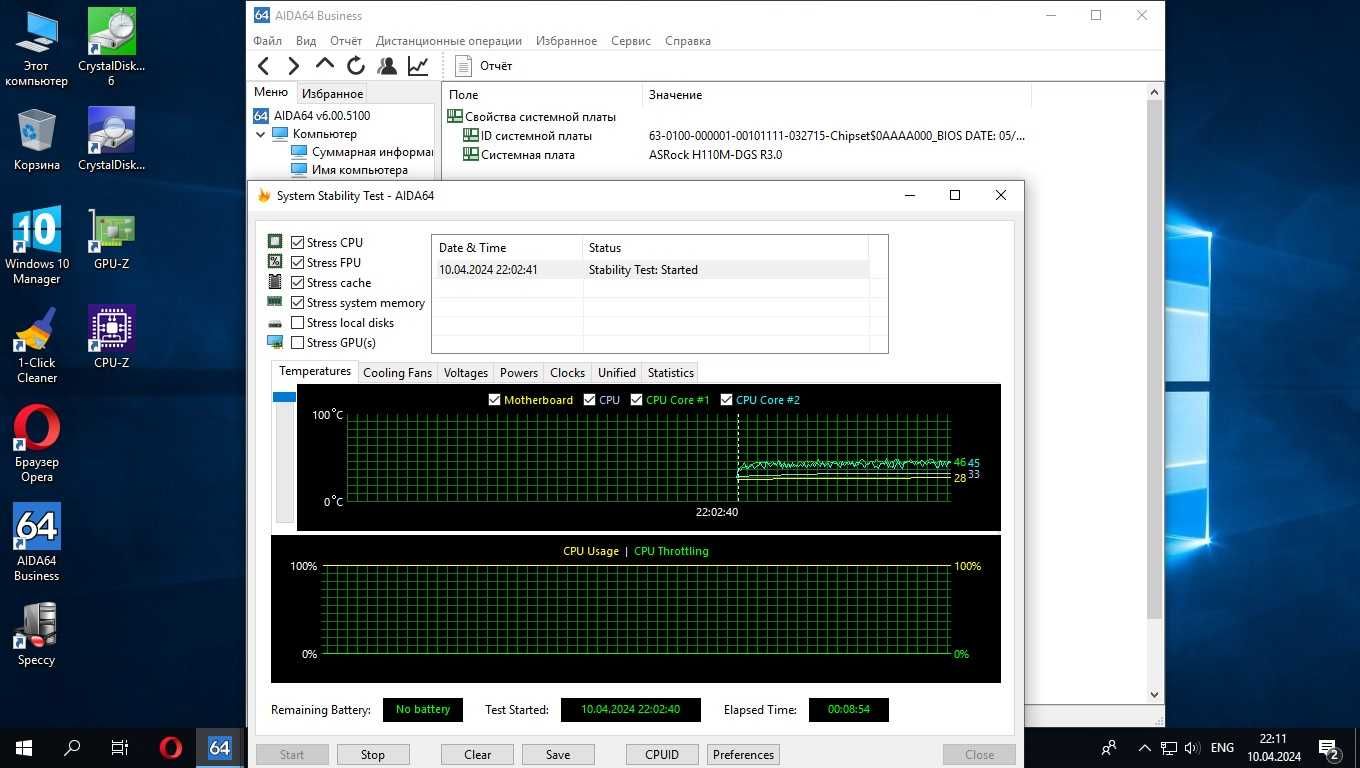Switch to Clocks tab
This screenshot has height=768, width=1360.
pos(567,373)
